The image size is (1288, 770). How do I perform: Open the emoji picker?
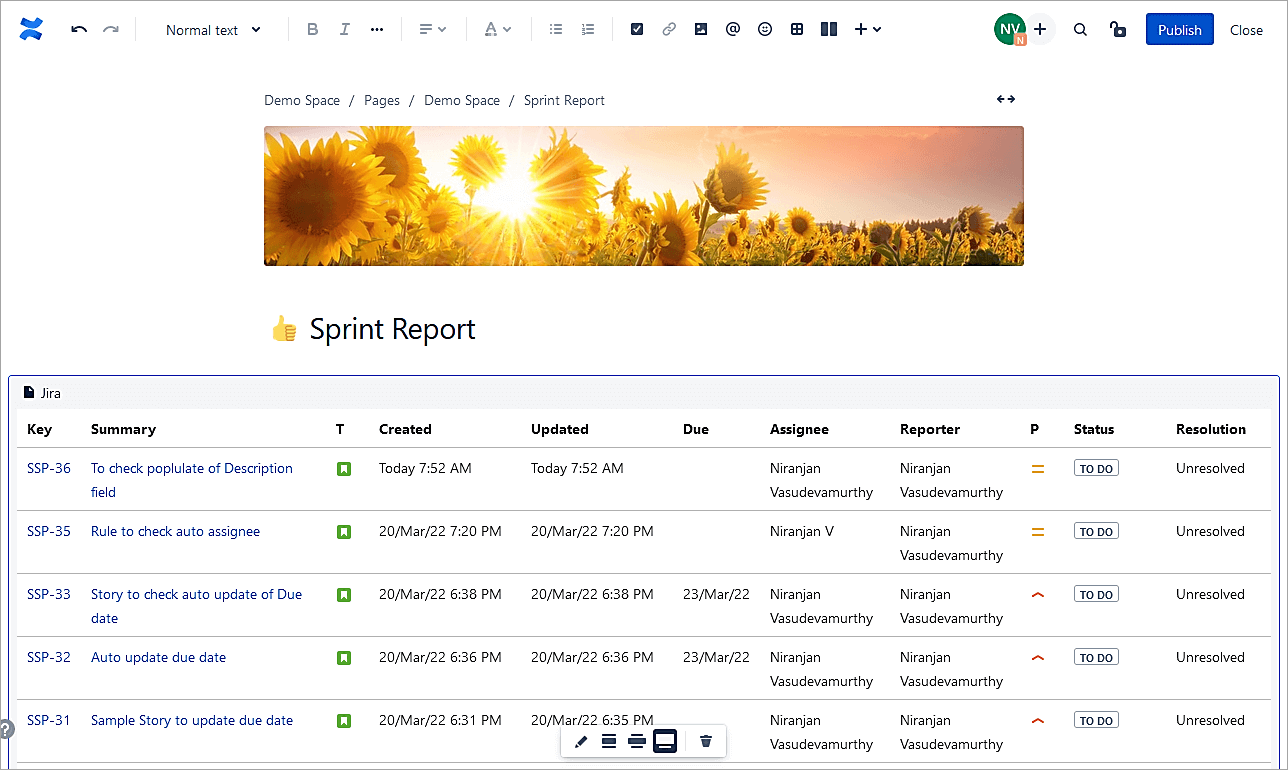[x=765, y=30]
